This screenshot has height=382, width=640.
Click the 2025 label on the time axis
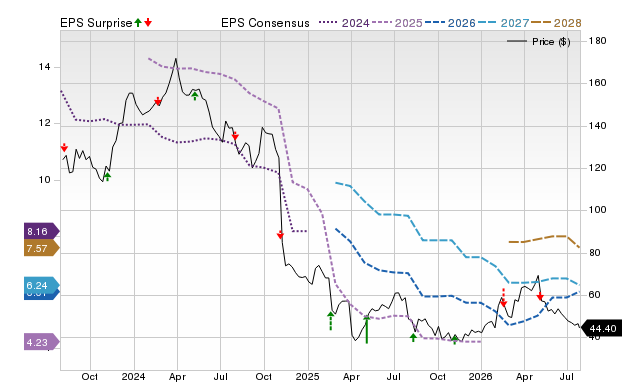[x=307, y=376]
